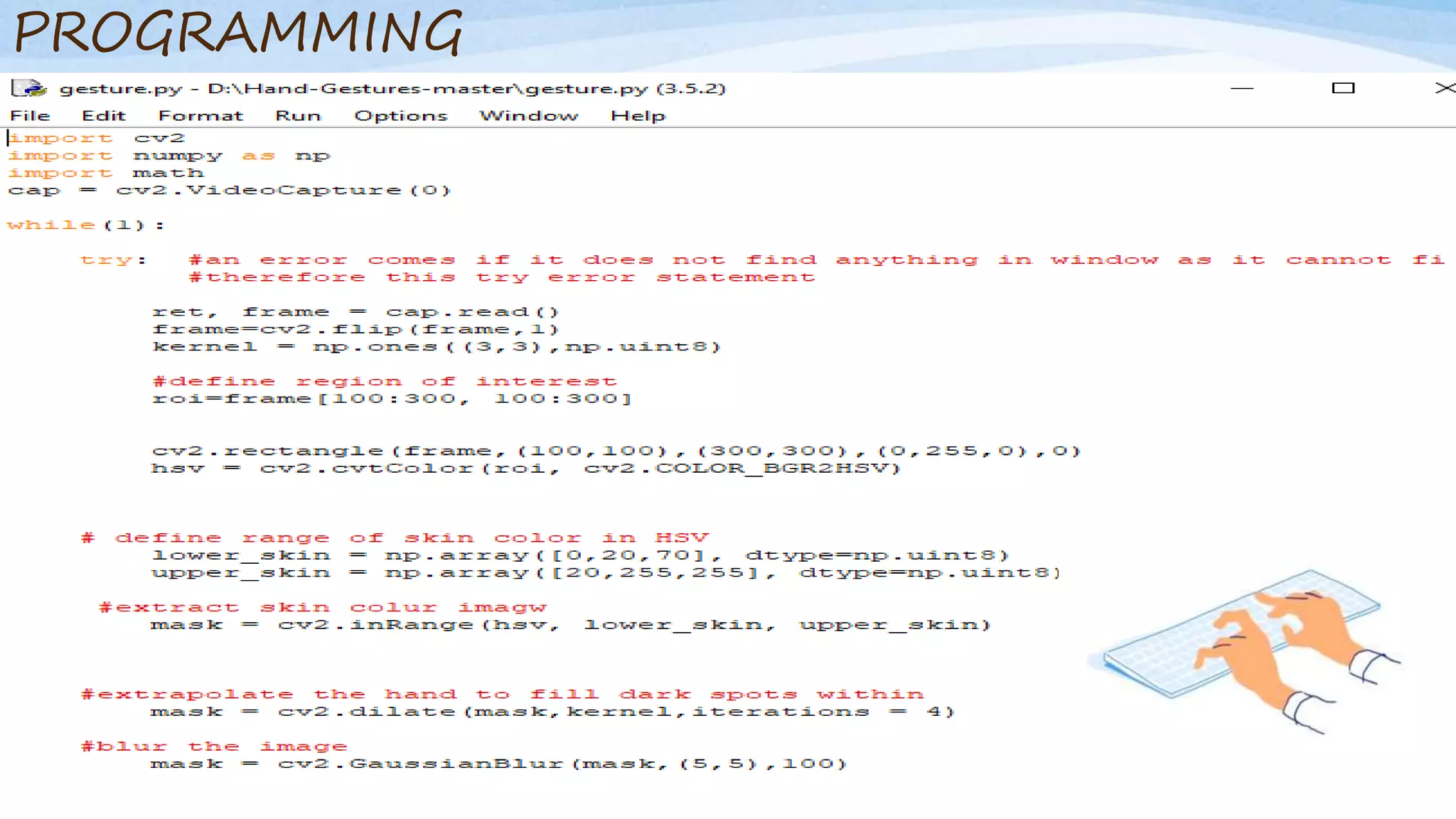The height and width of the screenshot is (819, 1456).
Task: Maximize the gesture.py window
Action: (1343, 88)
